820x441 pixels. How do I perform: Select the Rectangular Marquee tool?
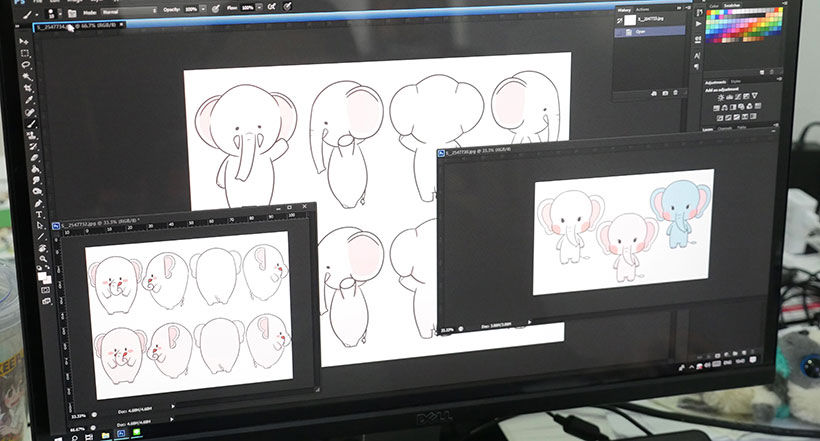tap(25, 53)
